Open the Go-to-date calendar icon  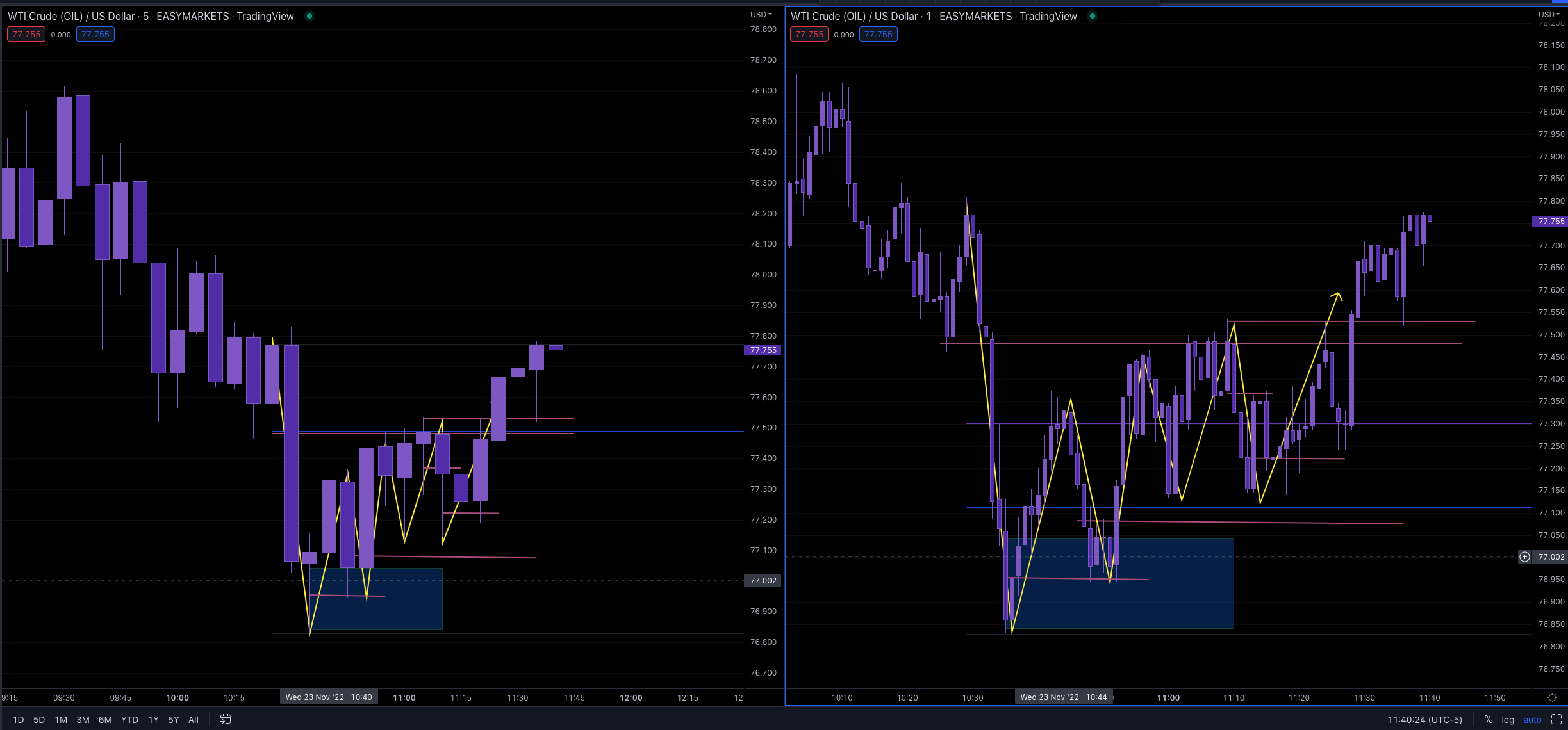(225, 719)
